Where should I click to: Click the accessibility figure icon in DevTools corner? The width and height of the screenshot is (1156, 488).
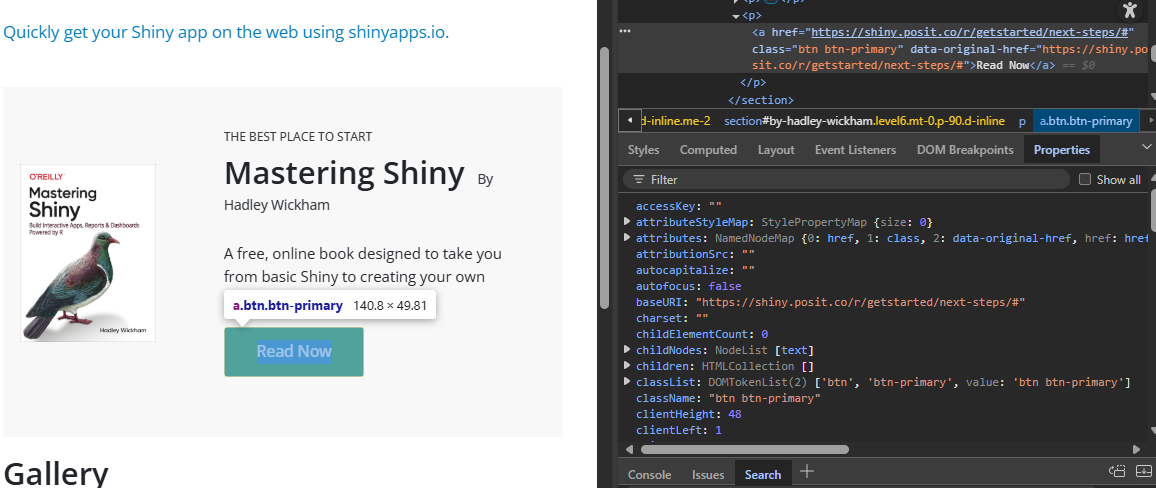(1129, 10)
